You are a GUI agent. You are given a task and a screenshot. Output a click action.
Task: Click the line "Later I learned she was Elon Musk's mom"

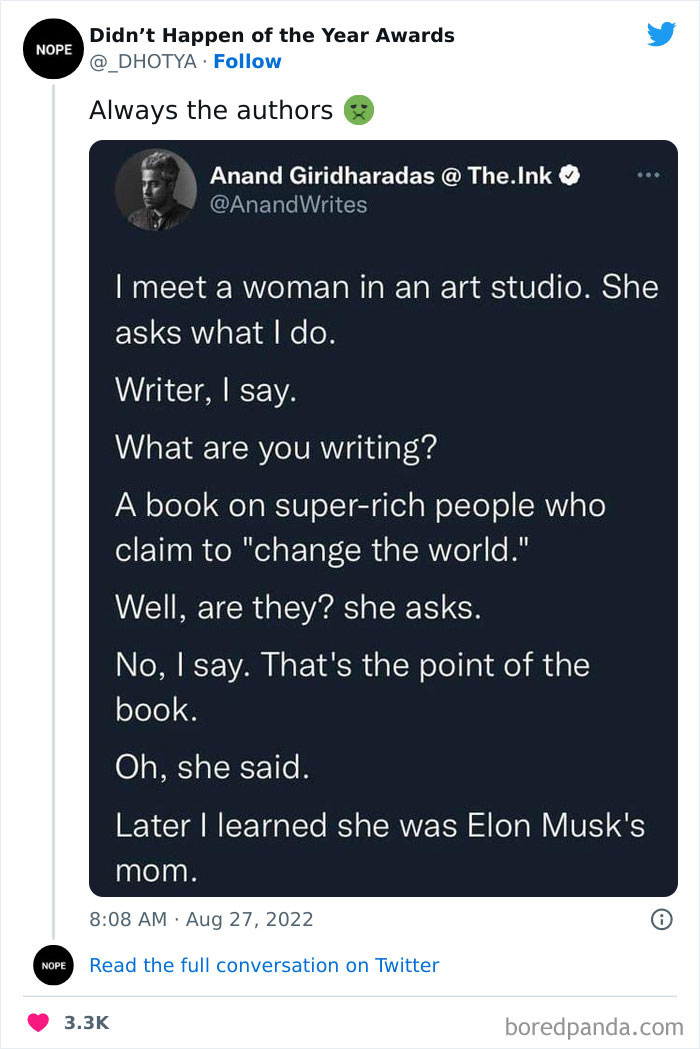pyautogui.click(x=380, y=847)
